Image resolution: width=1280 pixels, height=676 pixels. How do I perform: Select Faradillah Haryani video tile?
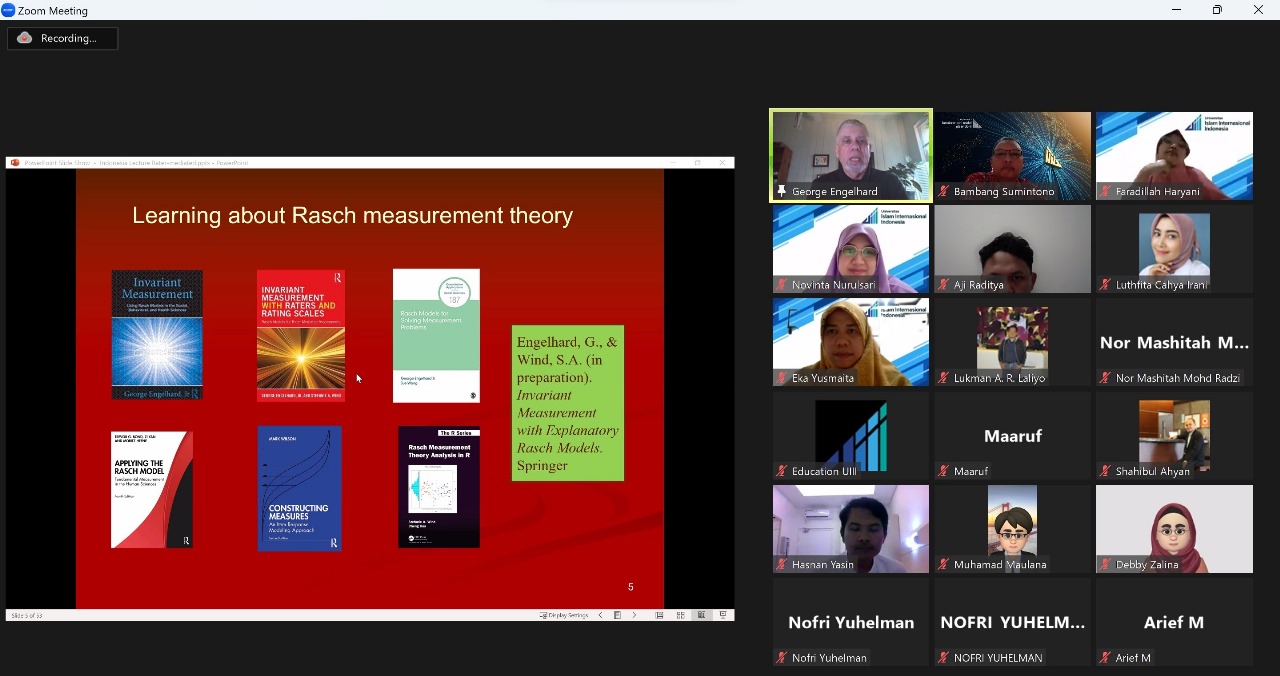[1174, 155]
